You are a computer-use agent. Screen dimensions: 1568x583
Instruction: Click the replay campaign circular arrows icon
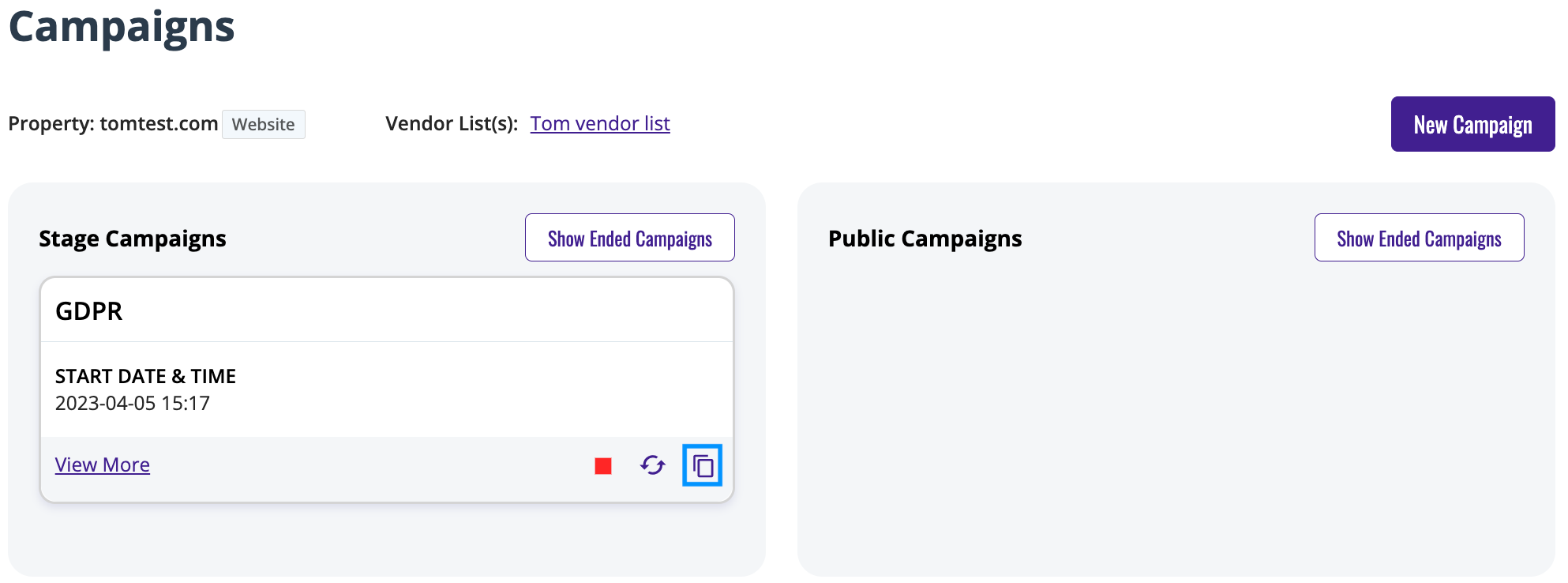tap(653, 465)
